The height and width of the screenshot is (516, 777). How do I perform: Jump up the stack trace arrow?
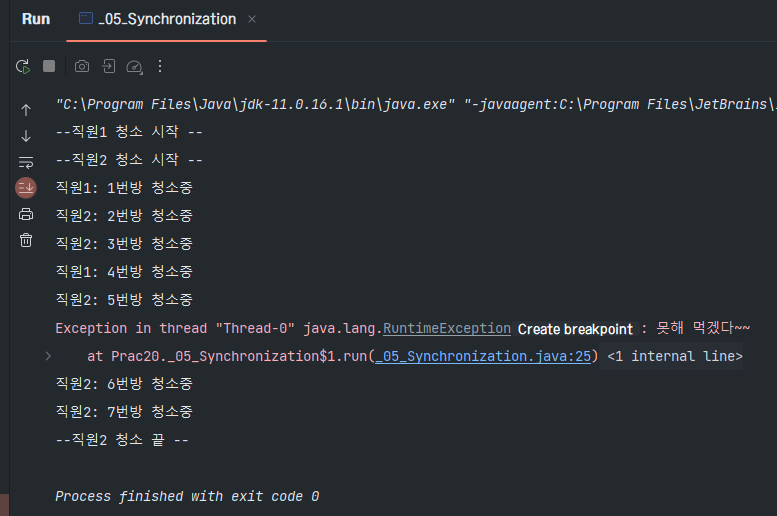point(26,110)
